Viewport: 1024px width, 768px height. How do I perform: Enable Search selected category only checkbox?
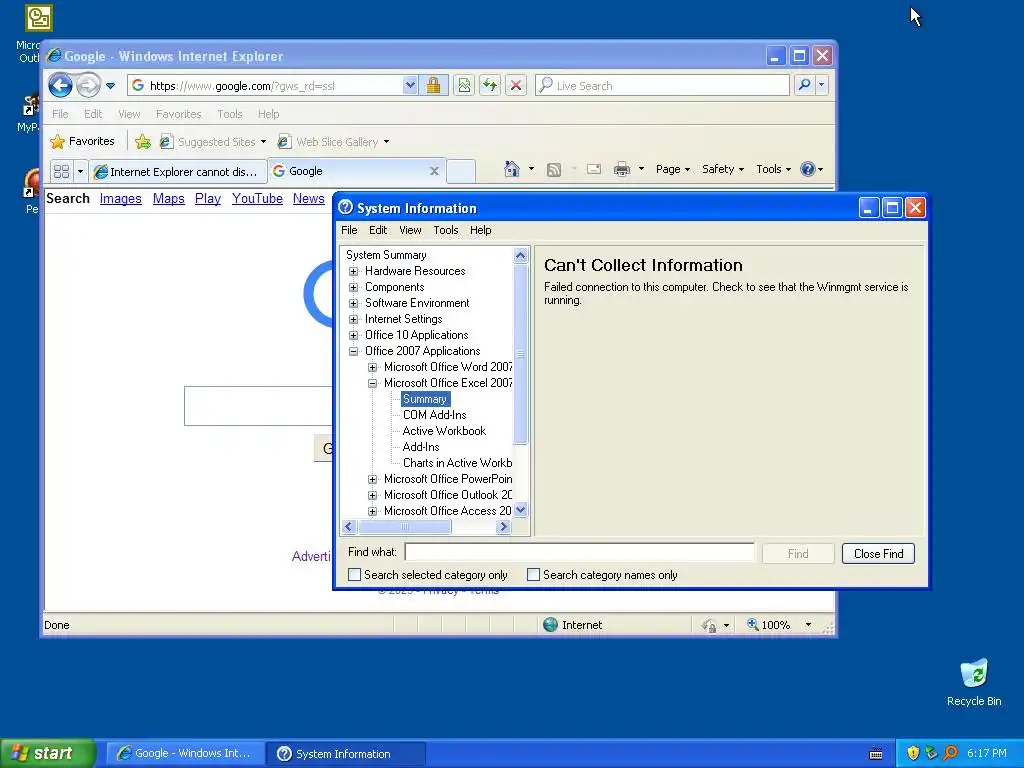click(x=355, y=575)
